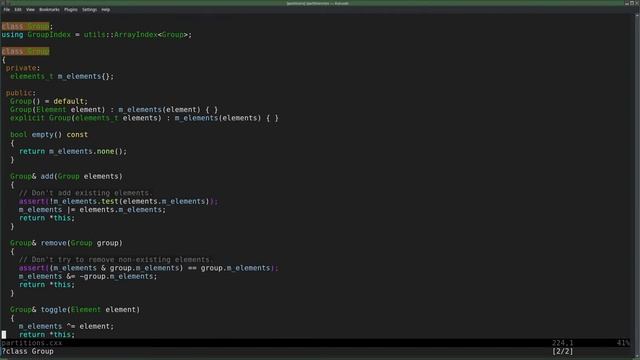Image resolution: width=640 pixels, height=360 pixels.
Task: Click the assert line comparing 'group.m_elements'
Action: [149, 268]
